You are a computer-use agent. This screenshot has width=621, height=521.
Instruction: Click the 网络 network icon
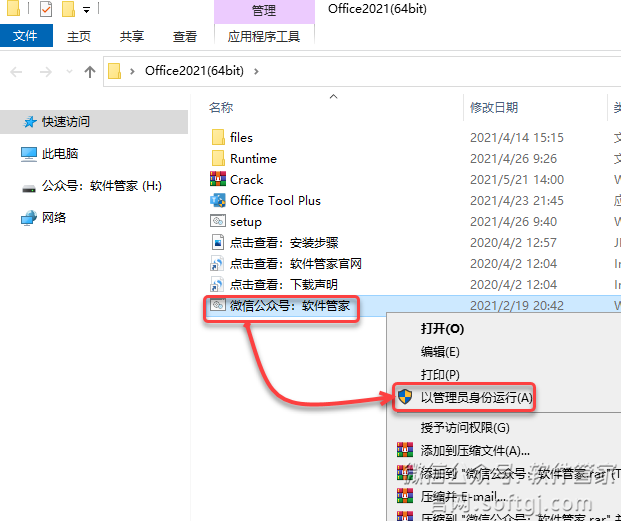coord(29,218)
